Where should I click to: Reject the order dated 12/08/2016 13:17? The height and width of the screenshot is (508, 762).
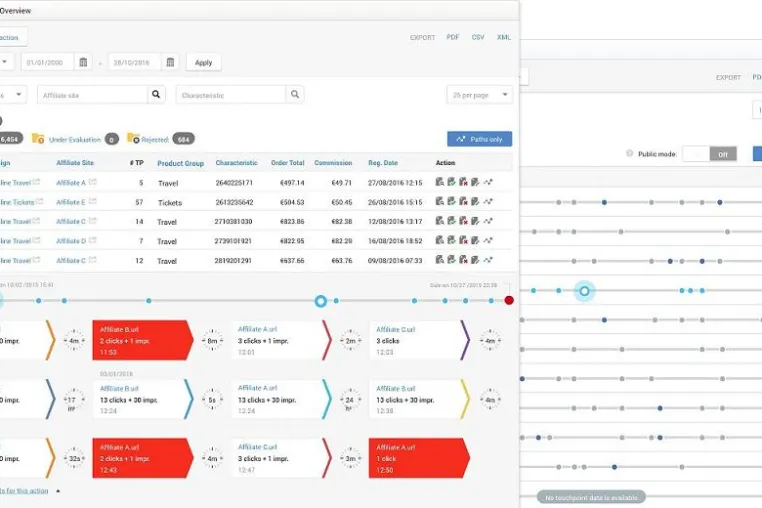click(464, 221)
